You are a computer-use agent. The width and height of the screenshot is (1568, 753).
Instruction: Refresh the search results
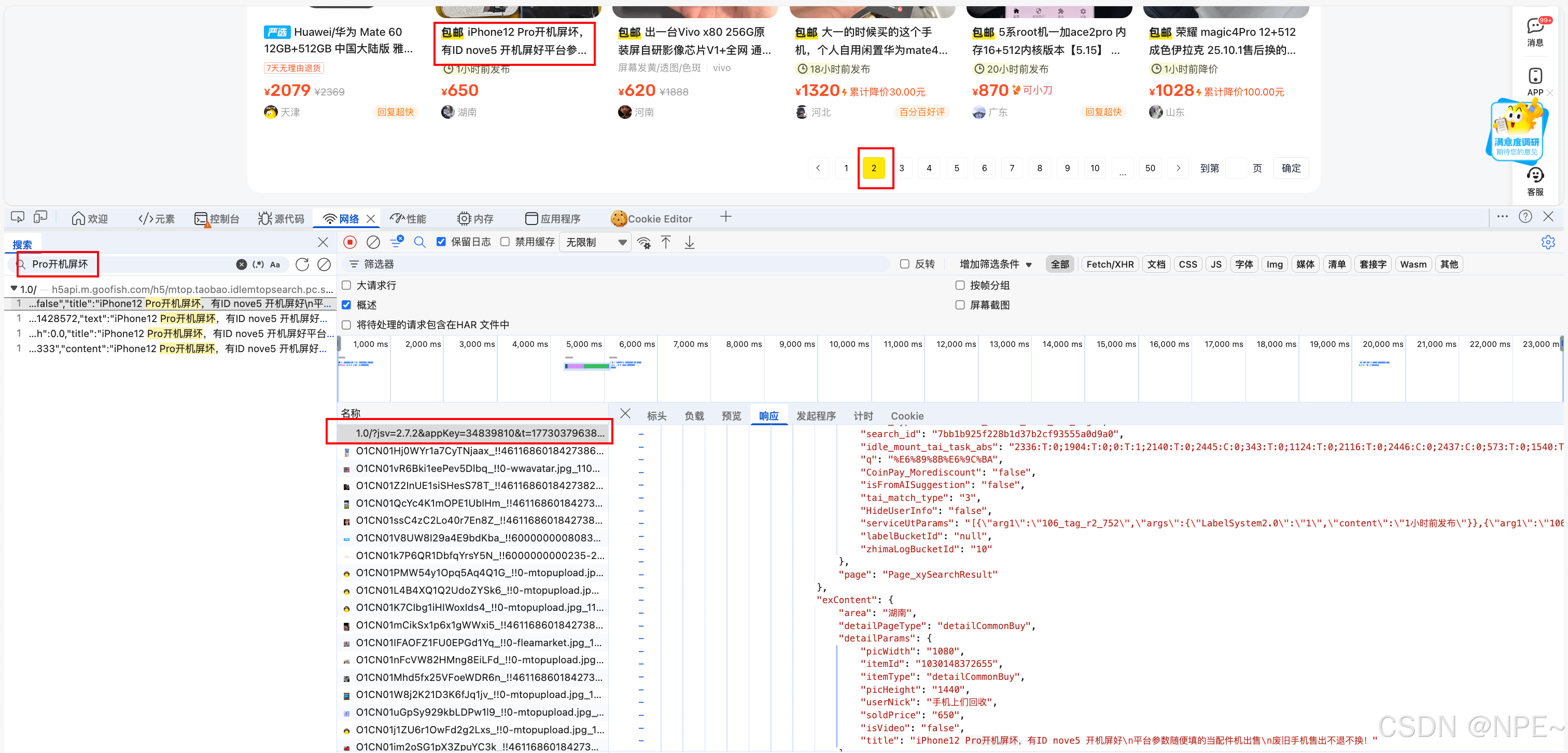(302, 264)
